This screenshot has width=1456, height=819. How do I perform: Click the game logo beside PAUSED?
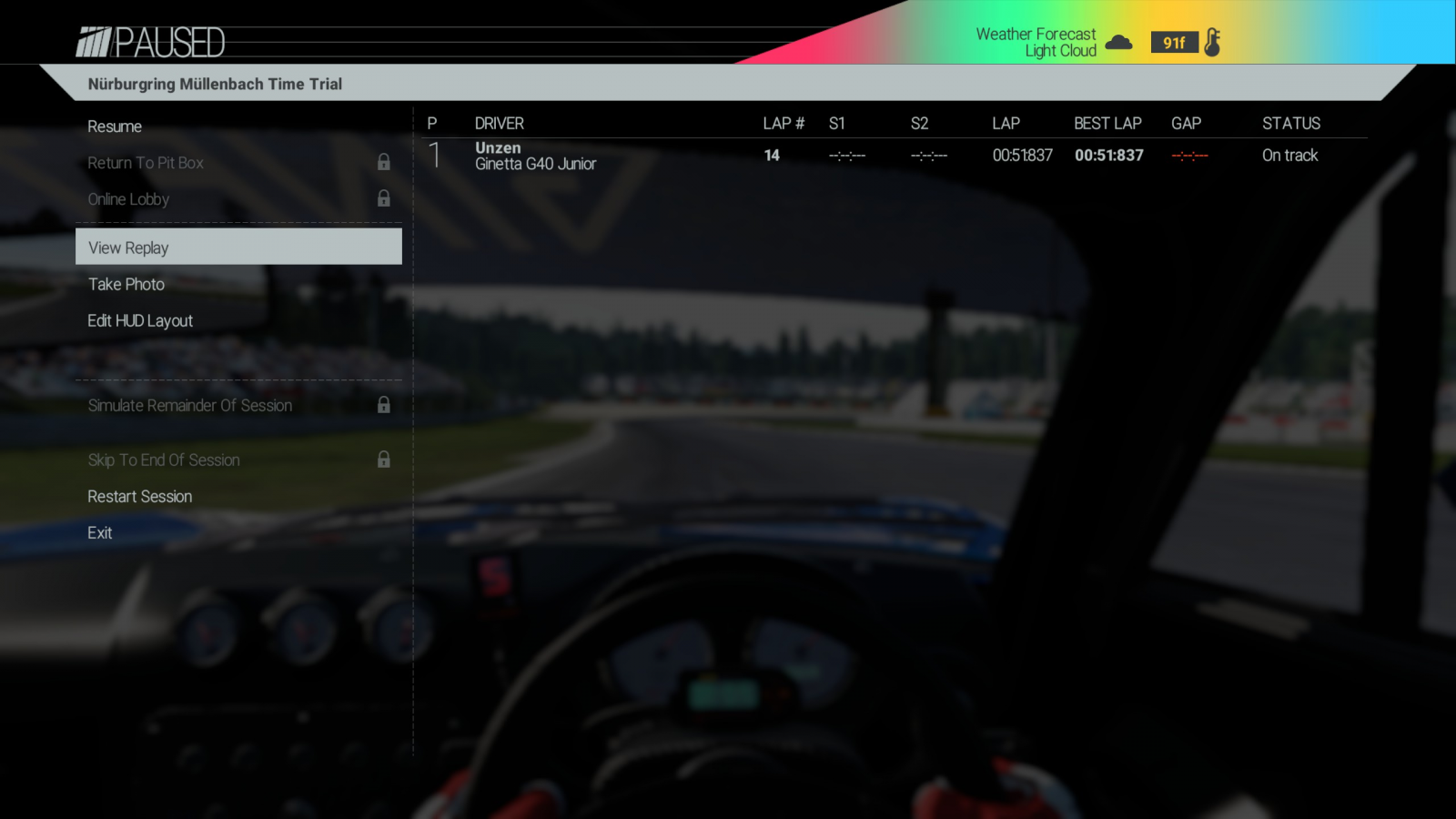pos(93,42)
